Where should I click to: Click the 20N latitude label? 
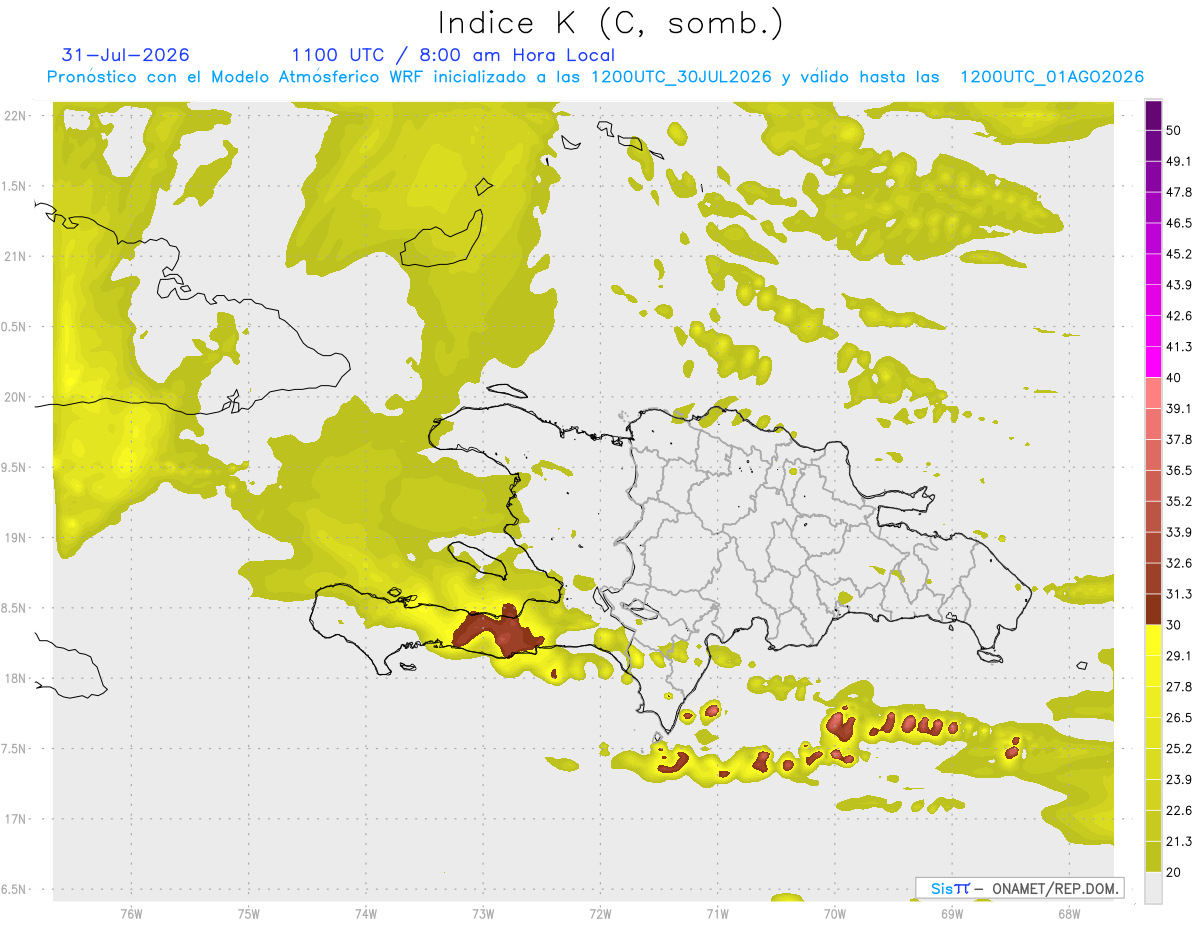(x=15, y=397)
